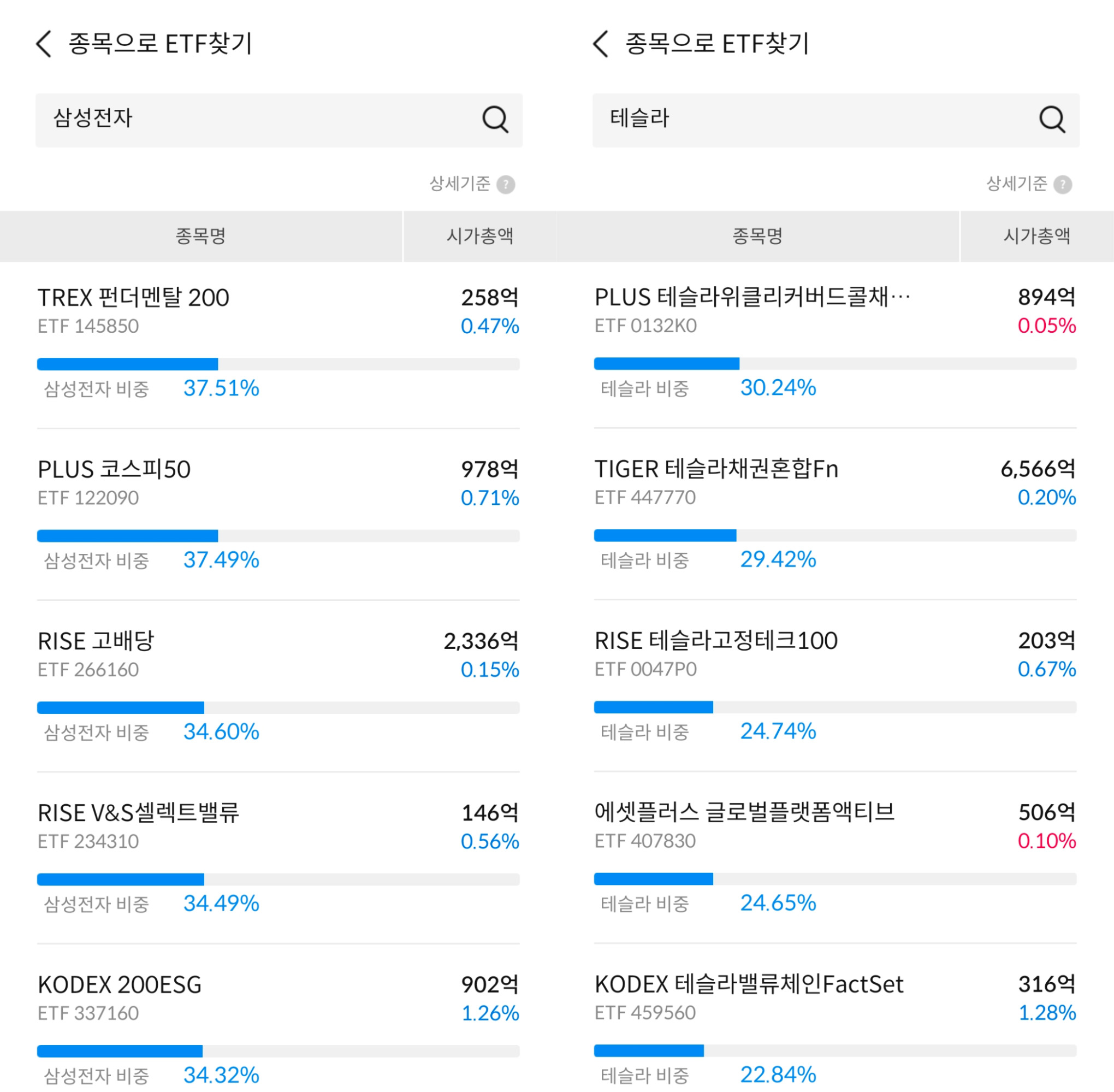Tap search icon in the 삼성전자 search box
Viewport: 1114px width, 1092px height.
495,120
